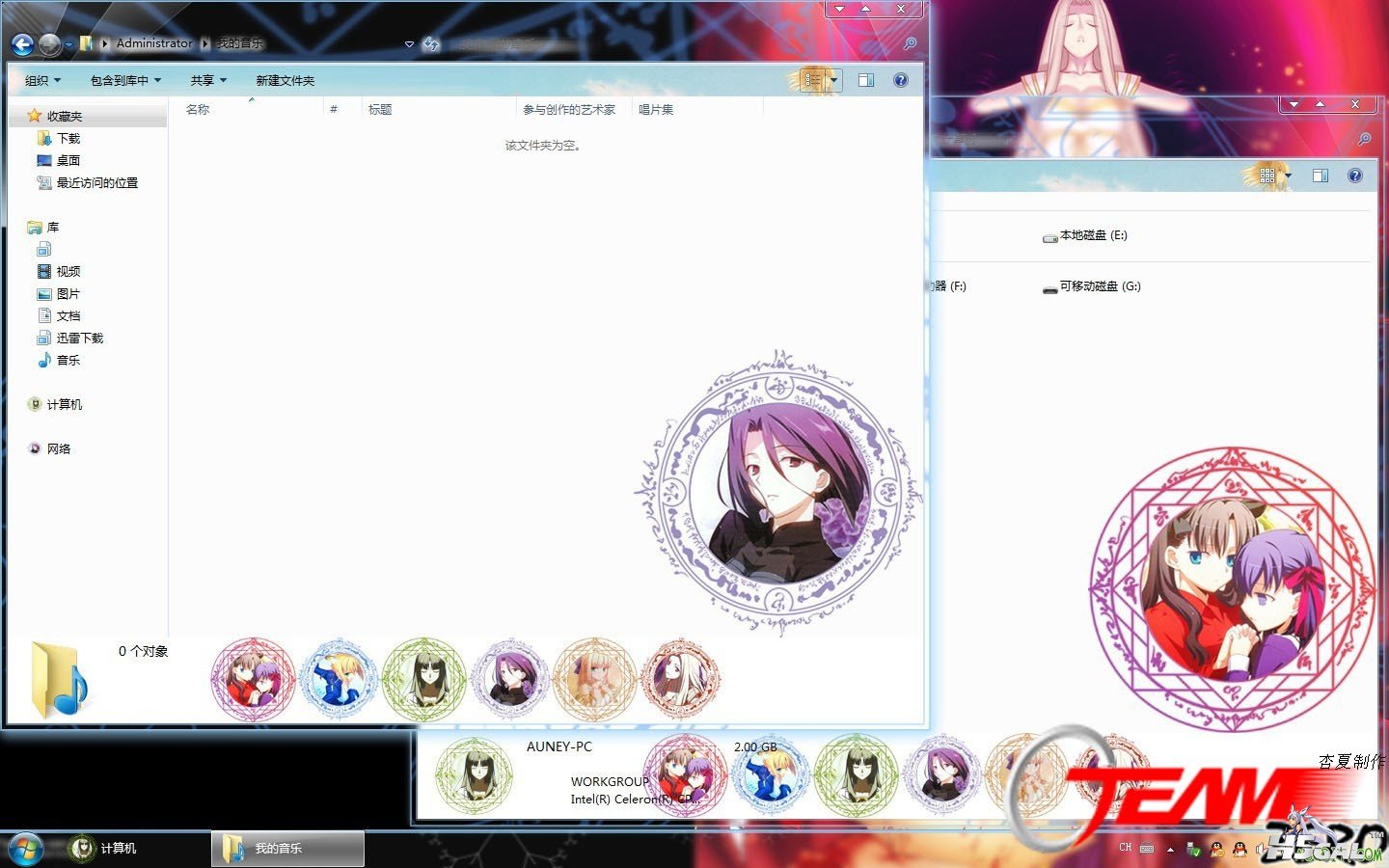Toggle the preview pane in 计算机 window
The height and width of the screenshot is (868, 1389).
coord(1321,176)
